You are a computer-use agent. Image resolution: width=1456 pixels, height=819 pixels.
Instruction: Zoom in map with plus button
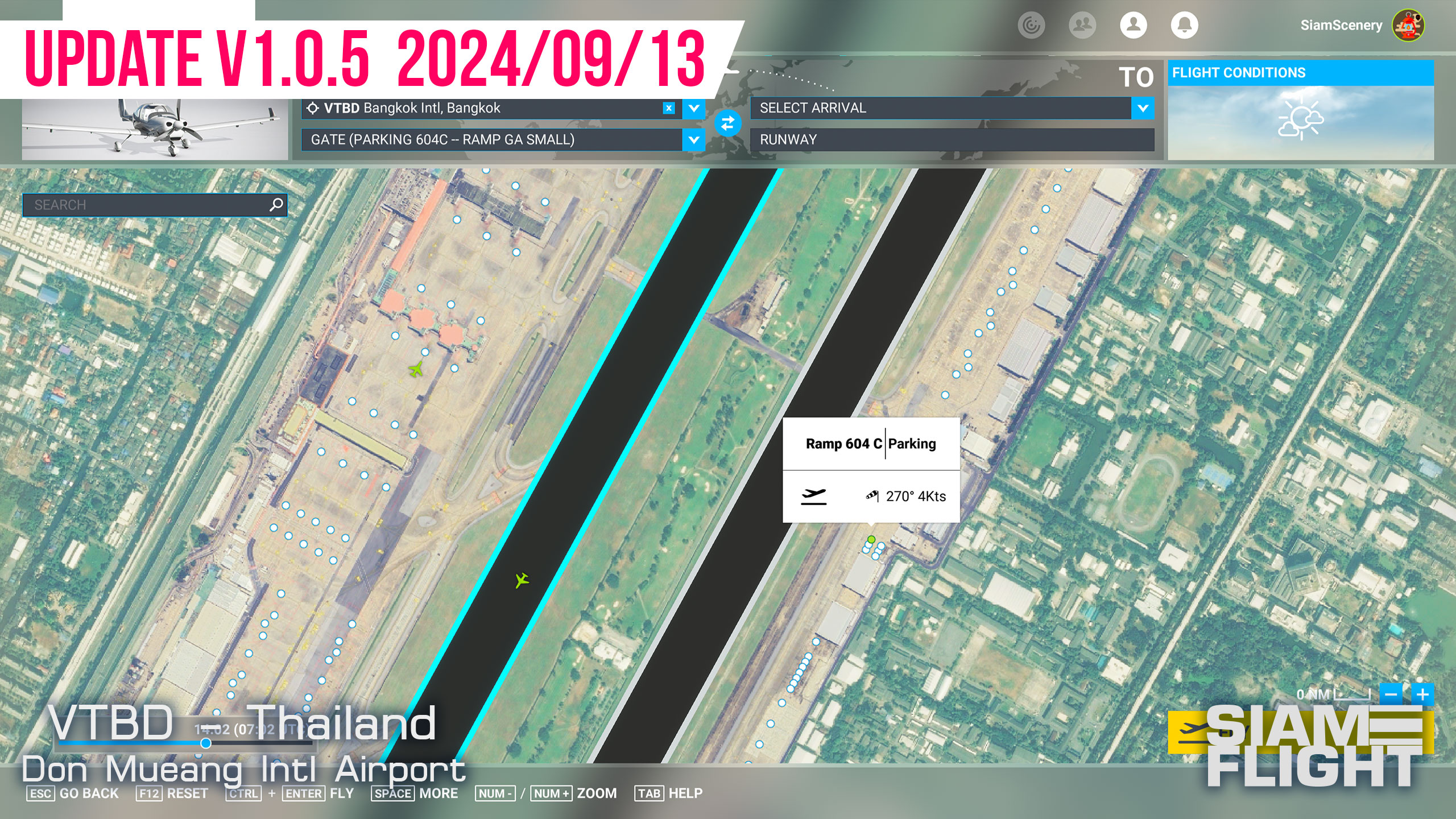point(1422,694)
